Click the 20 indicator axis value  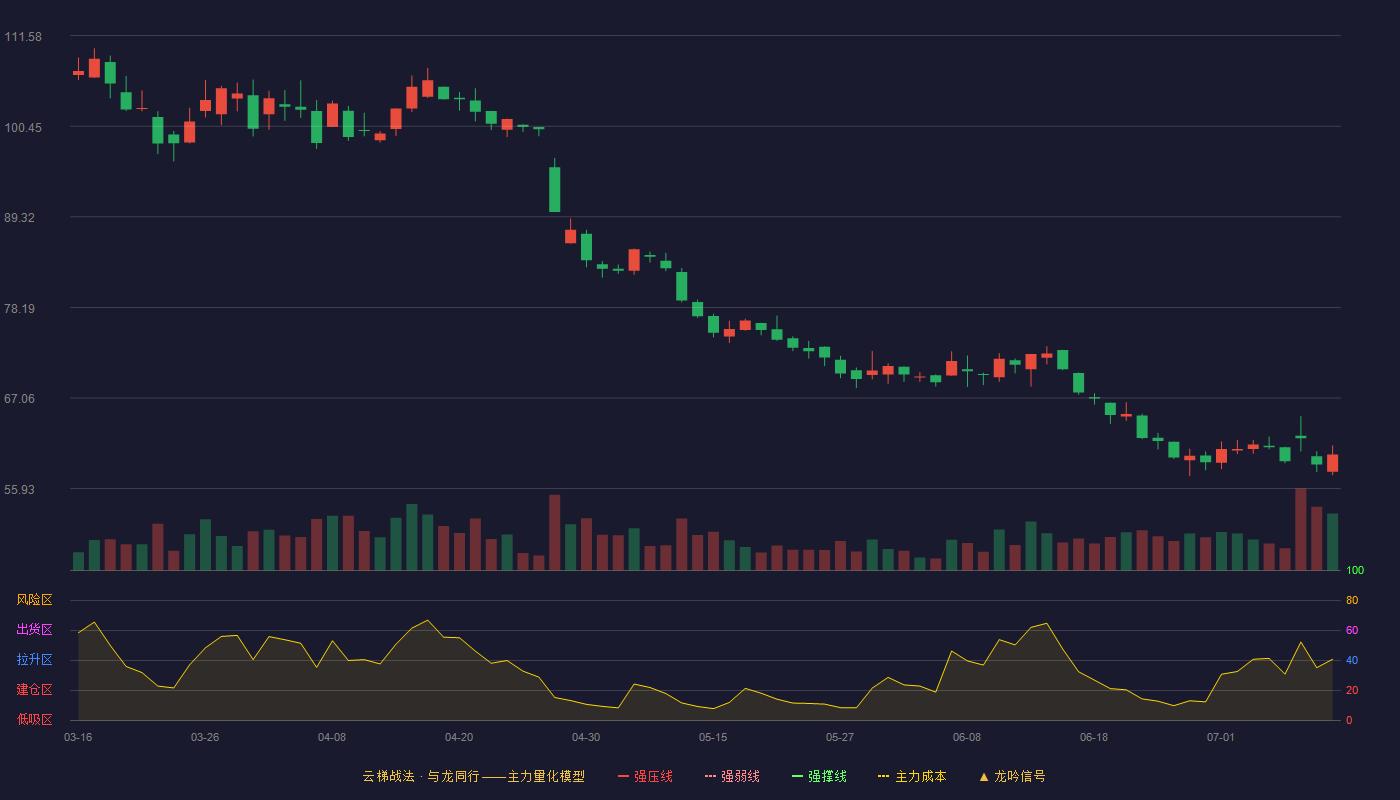(x=1352, y=690)
